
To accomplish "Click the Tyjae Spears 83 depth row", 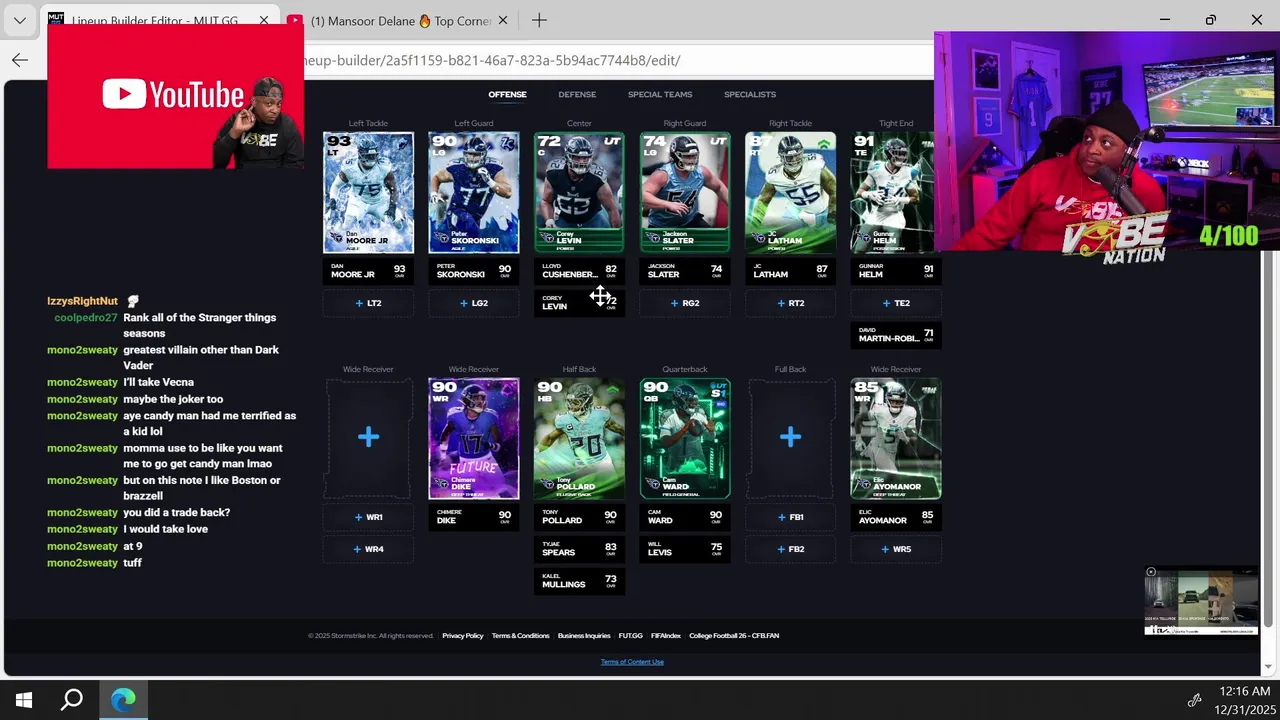I will (x=579, y=549).
